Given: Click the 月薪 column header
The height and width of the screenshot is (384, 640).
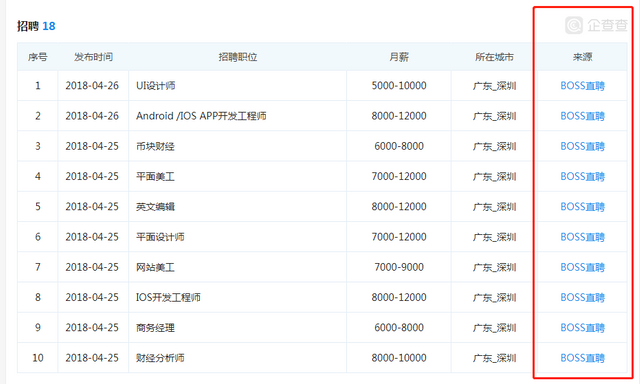Looking at the screenshot, I should pyautogui.click(x=399, y=57).
